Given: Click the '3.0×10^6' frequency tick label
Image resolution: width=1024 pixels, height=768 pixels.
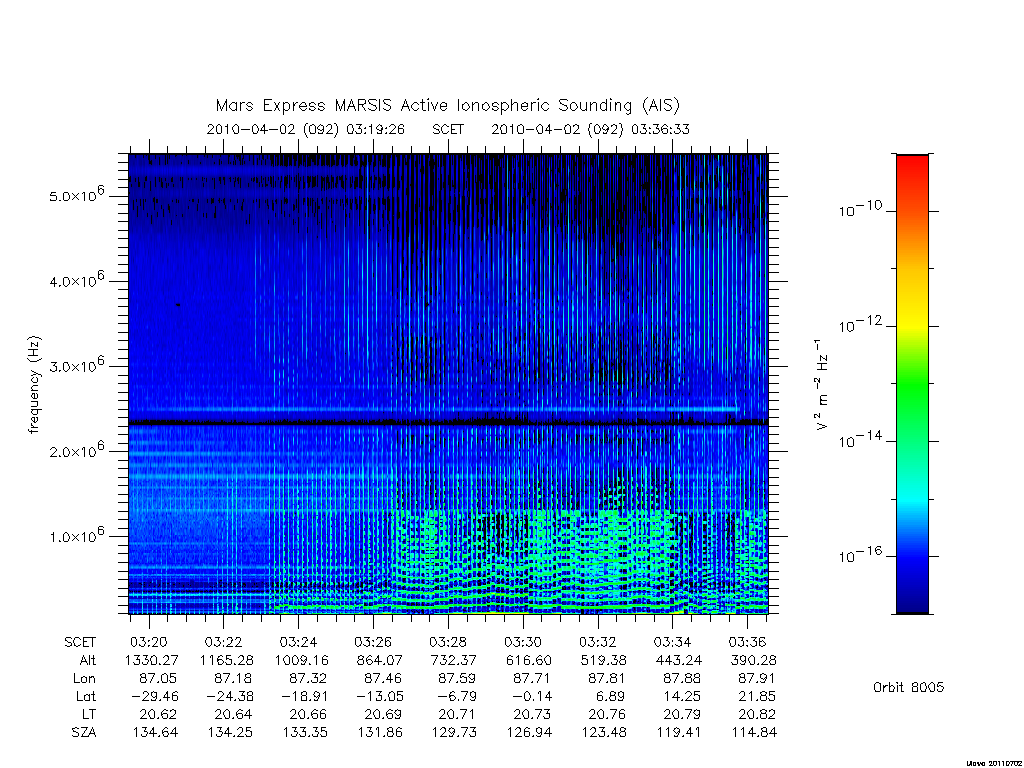Looking at the screenshot, I should (x=77, y=364).
